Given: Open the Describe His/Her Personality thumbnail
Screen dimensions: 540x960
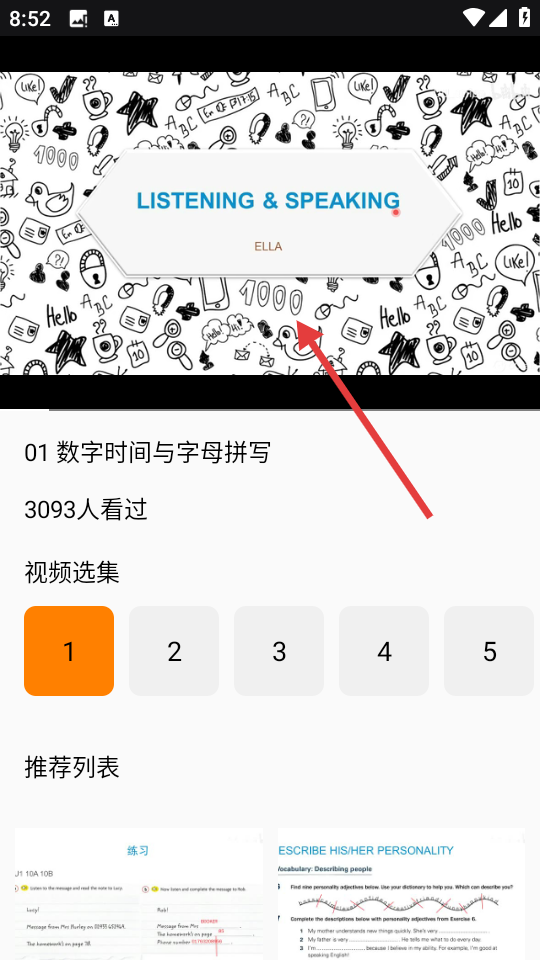Looking at the screenshot, I should 401,894.
